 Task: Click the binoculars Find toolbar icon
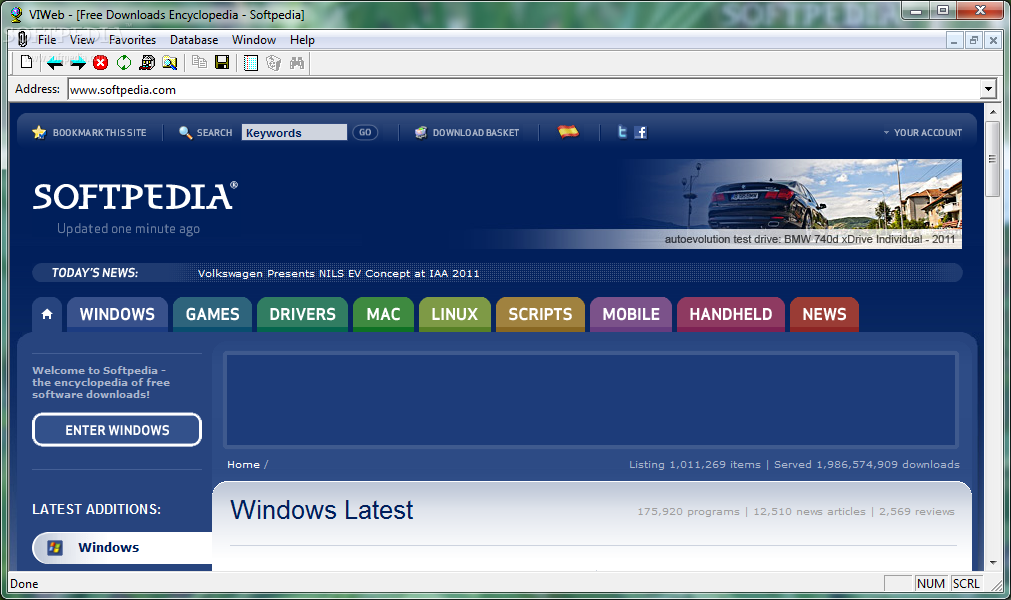tap(297, 63)
